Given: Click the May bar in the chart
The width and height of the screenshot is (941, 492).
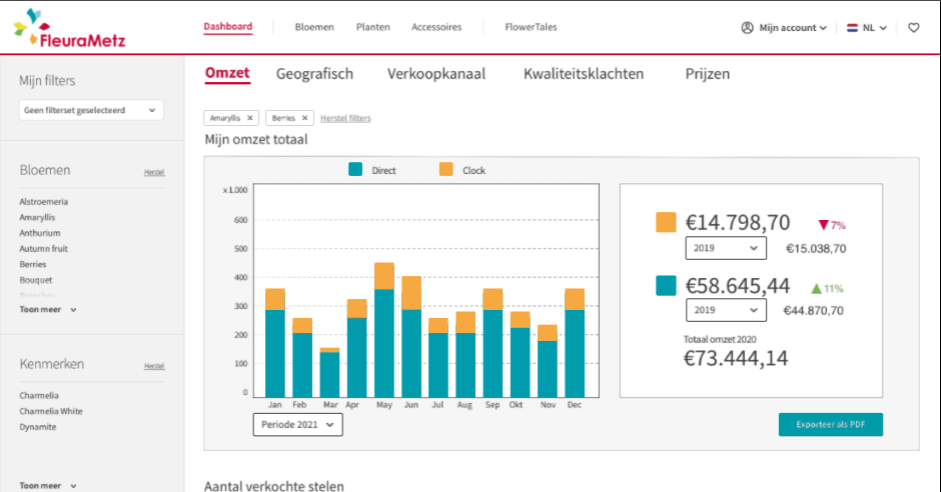Looking at the screenshot, I should [x=384, y=330].
